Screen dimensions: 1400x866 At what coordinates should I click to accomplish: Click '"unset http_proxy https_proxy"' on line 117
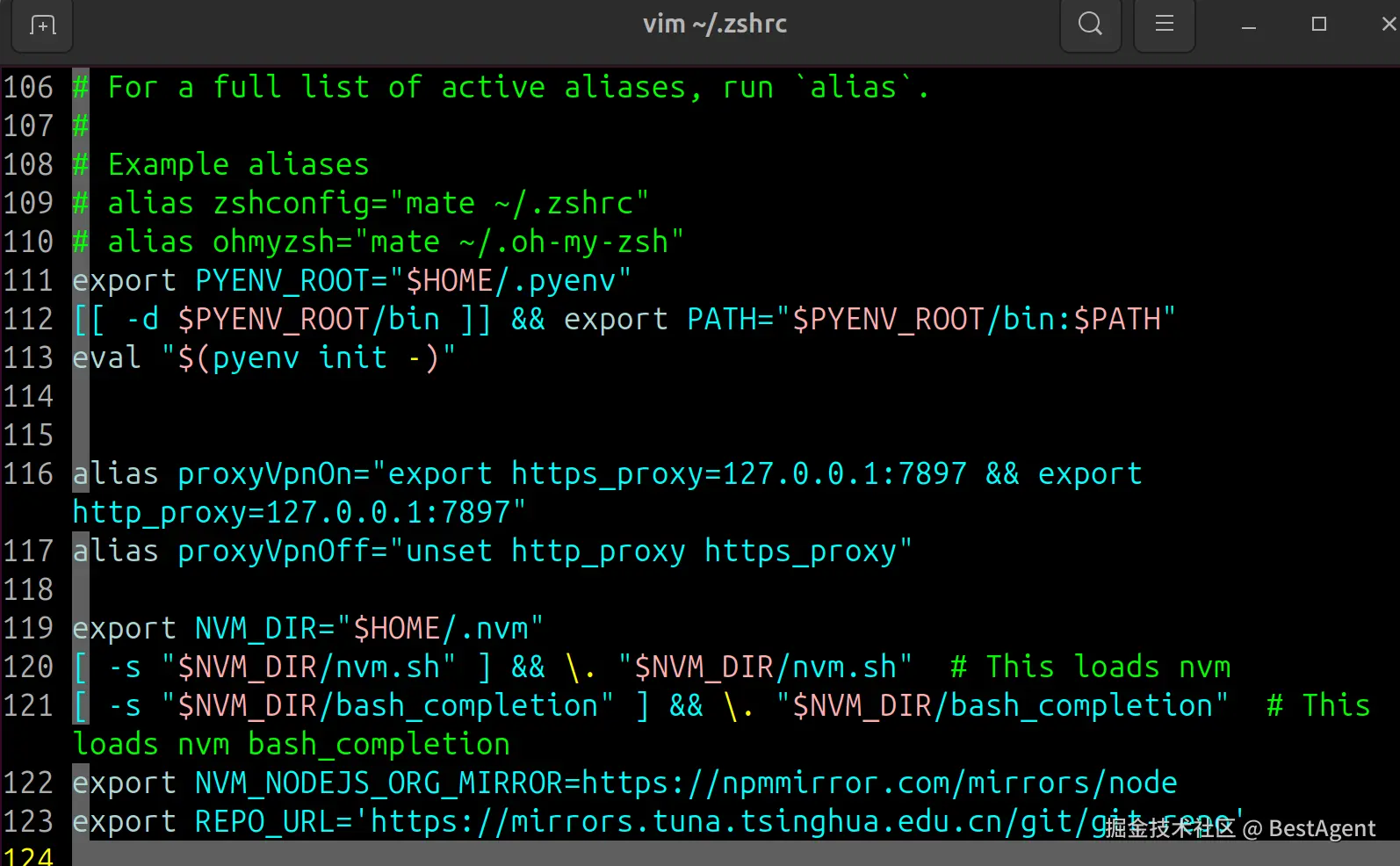pyautogui.click(x=651, y=551)
